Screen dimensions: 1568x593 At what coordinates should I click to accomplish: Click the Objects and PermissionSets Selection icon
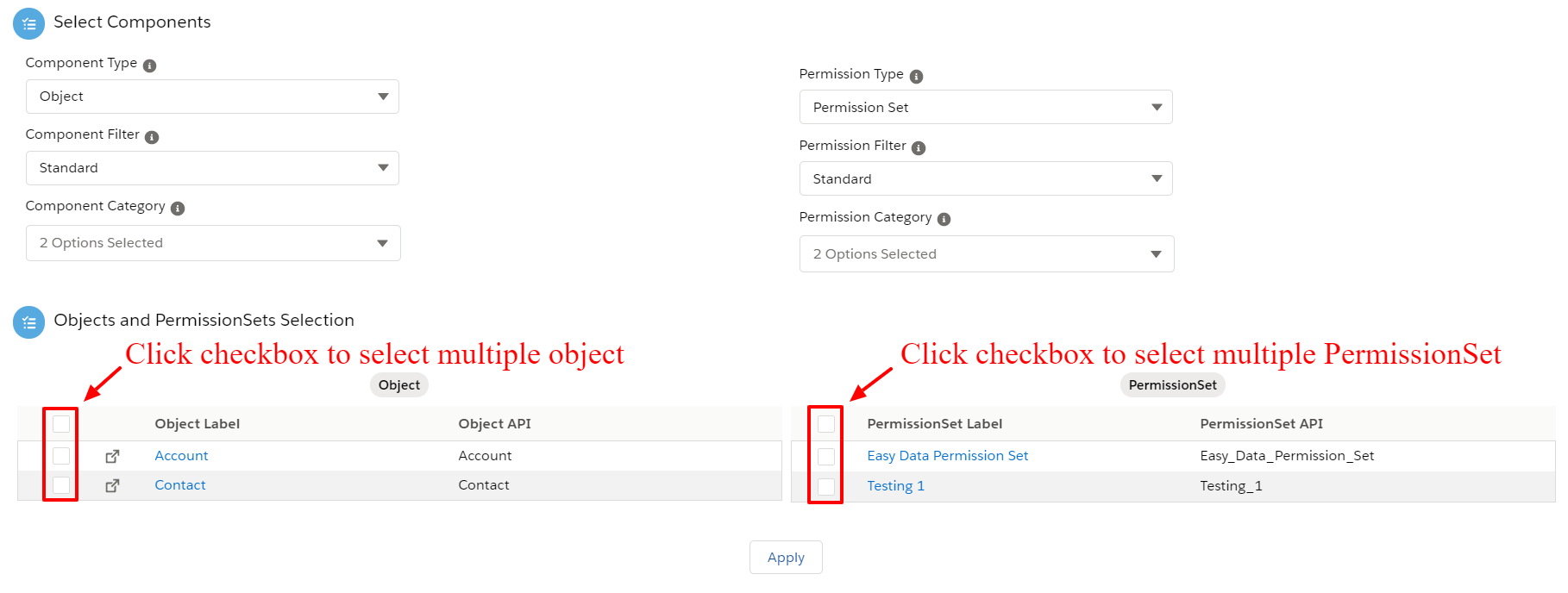29,322
